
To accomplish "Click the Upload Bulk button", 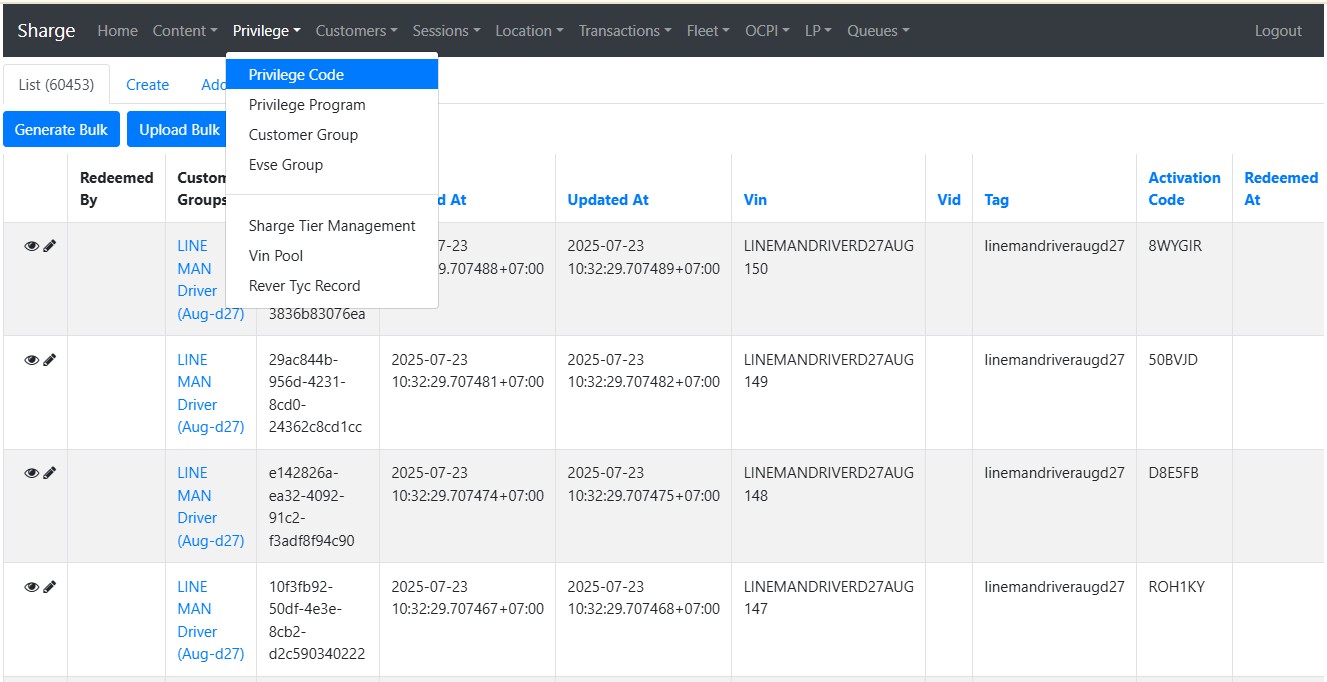I will [x=179, y=130].
